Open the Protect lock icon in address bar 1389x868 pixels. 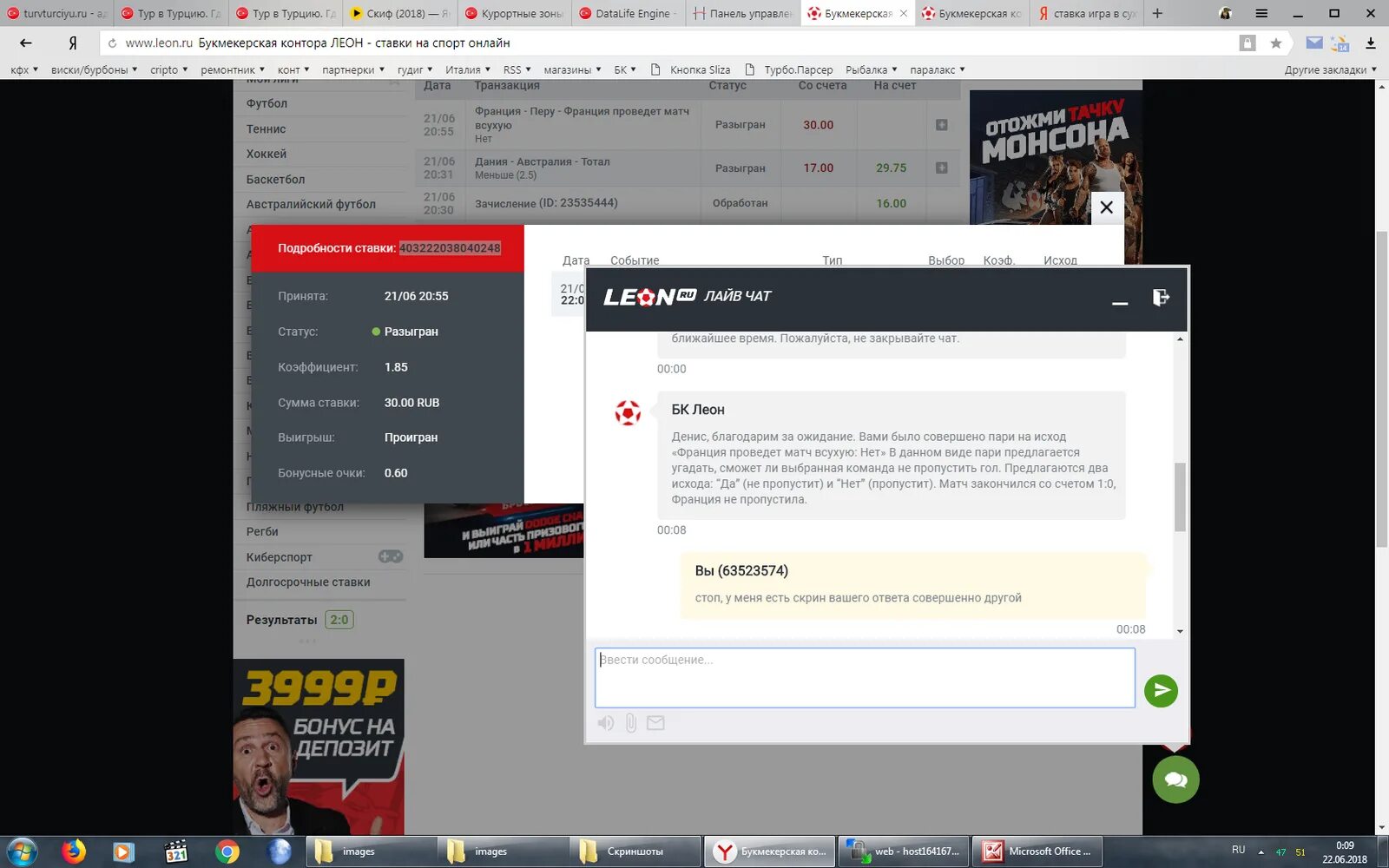click(x=1247, y=43)
